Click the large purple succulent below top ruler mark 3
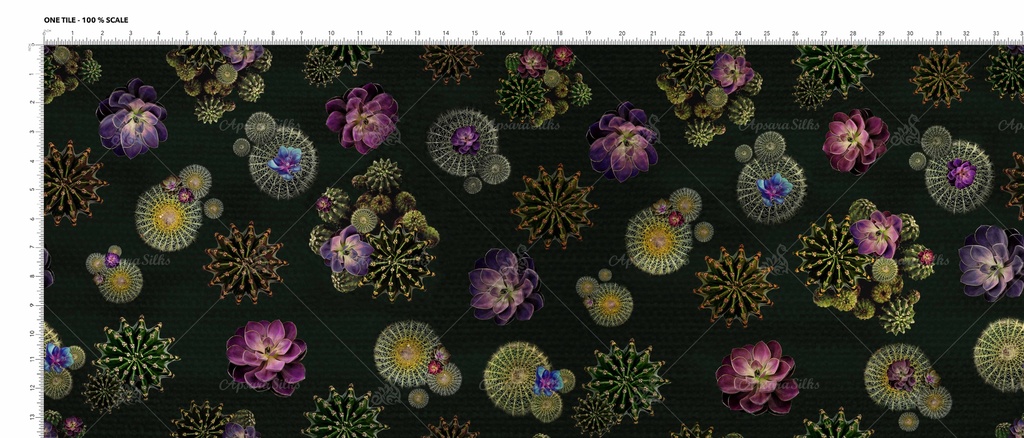 click(132, 119)
